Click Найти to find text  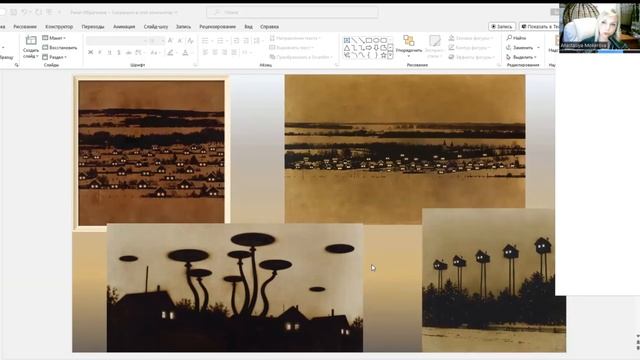tap(516, 38)
